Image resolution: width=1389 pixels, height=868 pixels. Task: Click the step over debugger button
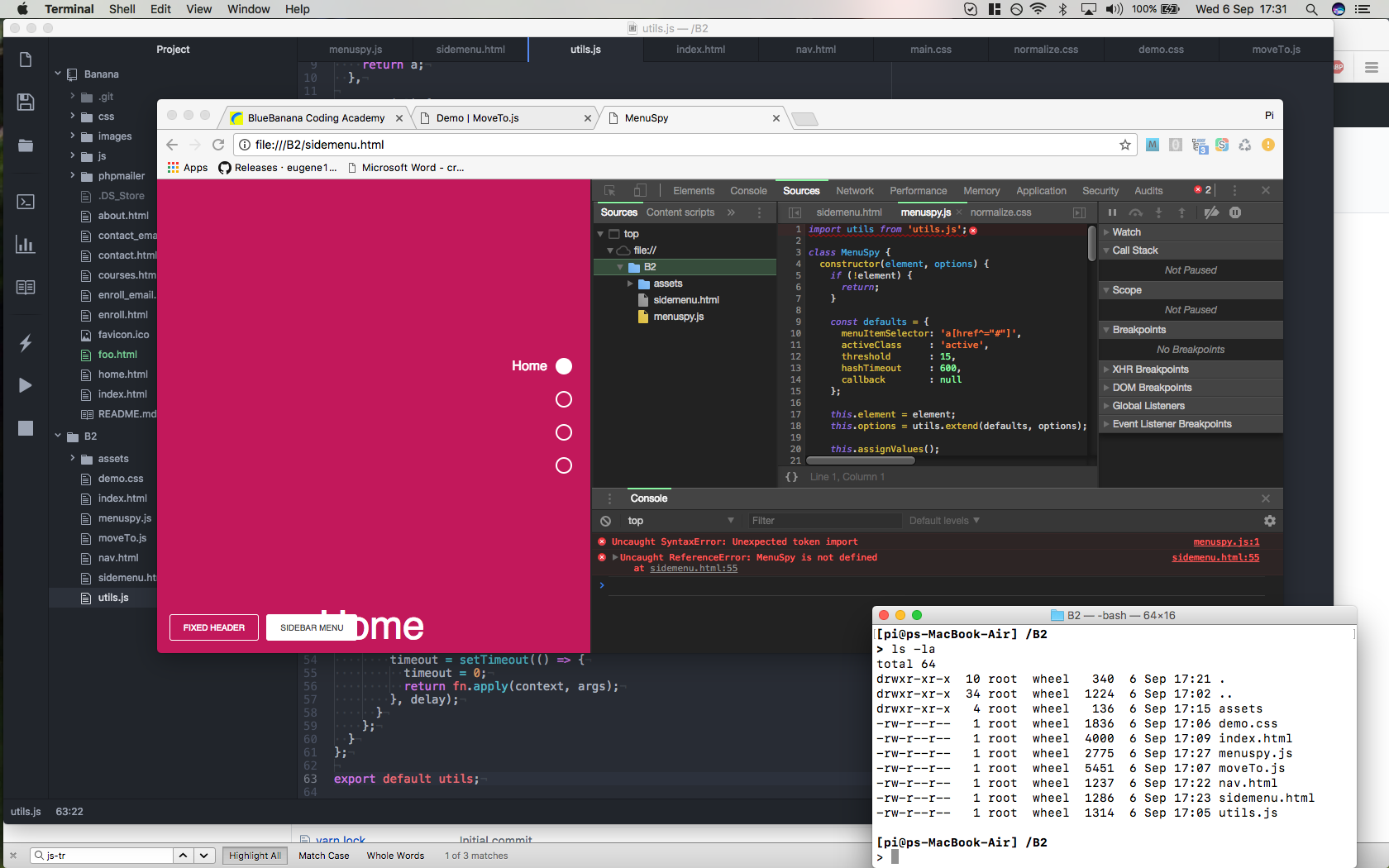[x=1136, y=213]
